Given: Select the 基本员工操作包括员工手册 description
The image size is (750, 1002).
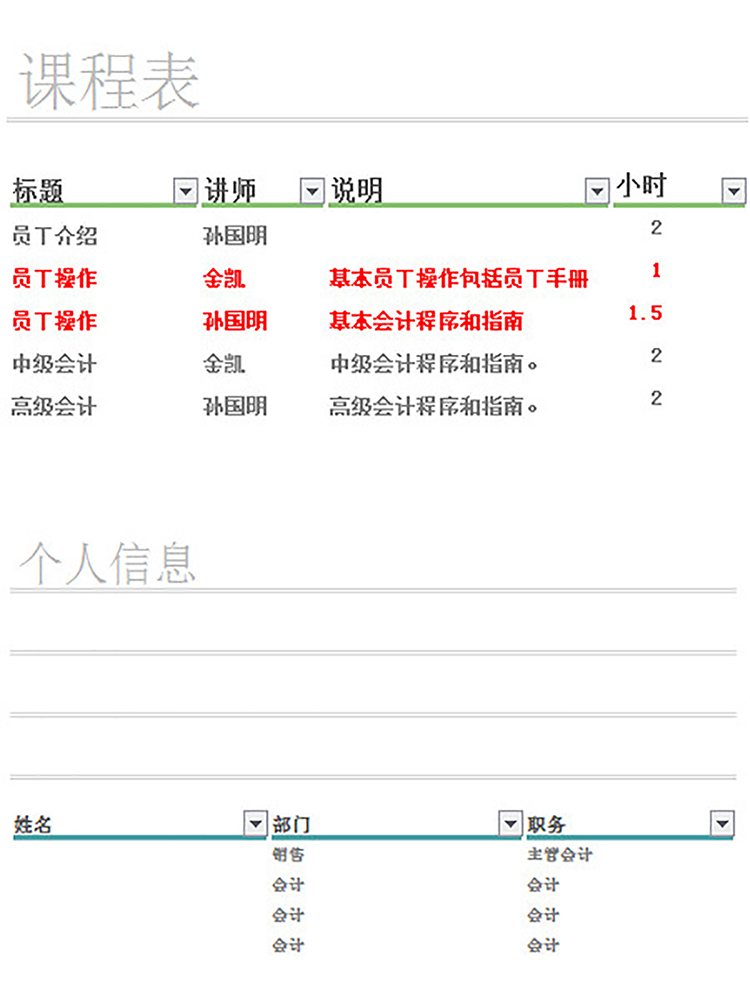Looking at the screenshot, I should [x=459, y=279].
